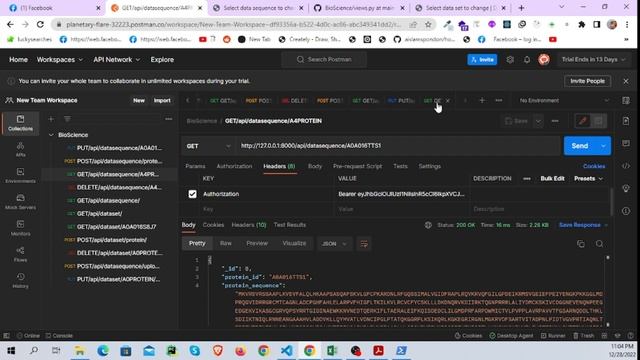
Task: Switch to the Test Results response tab
Action: pos(289,225)
